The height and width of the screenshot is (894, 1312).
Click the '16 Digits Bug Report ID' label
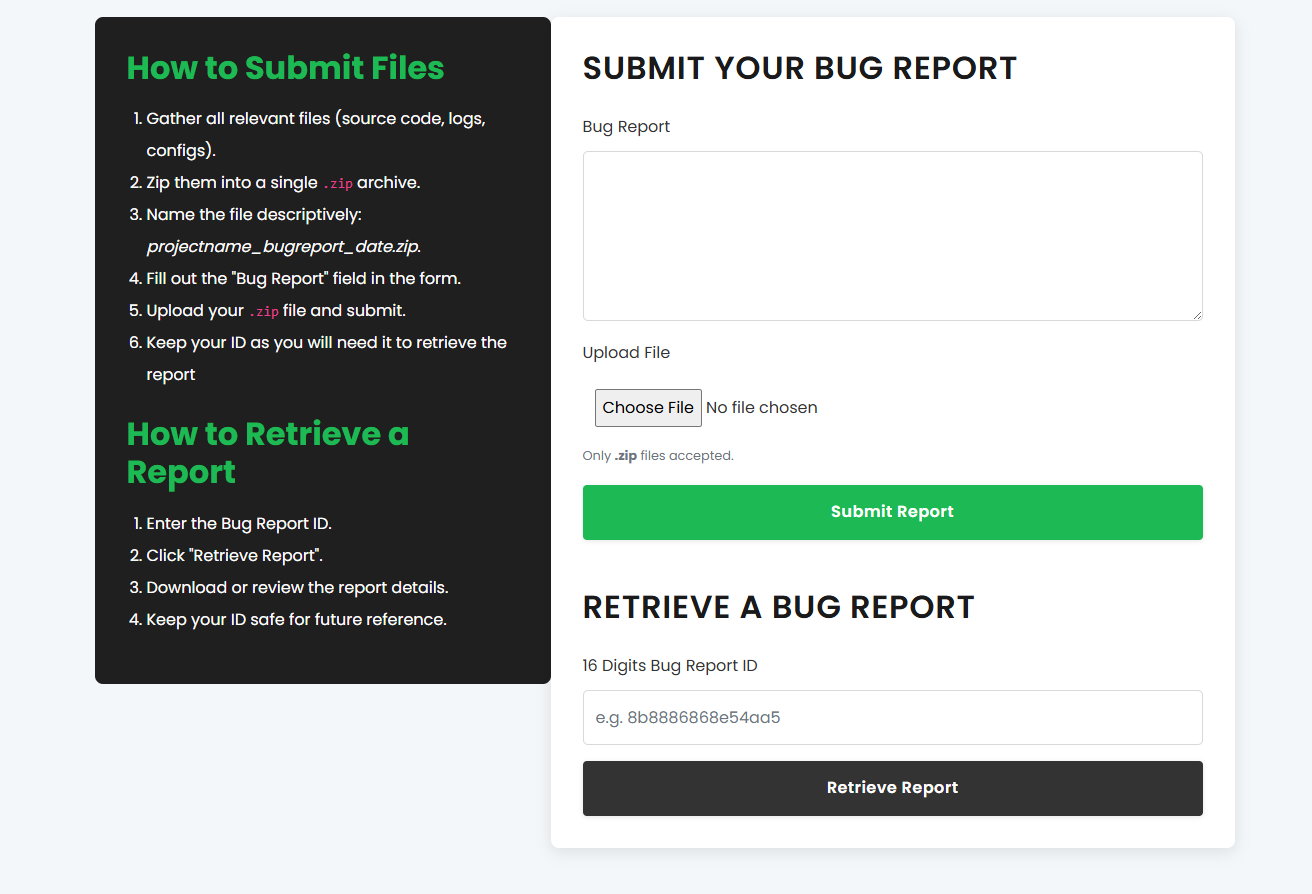pos(670,665)
